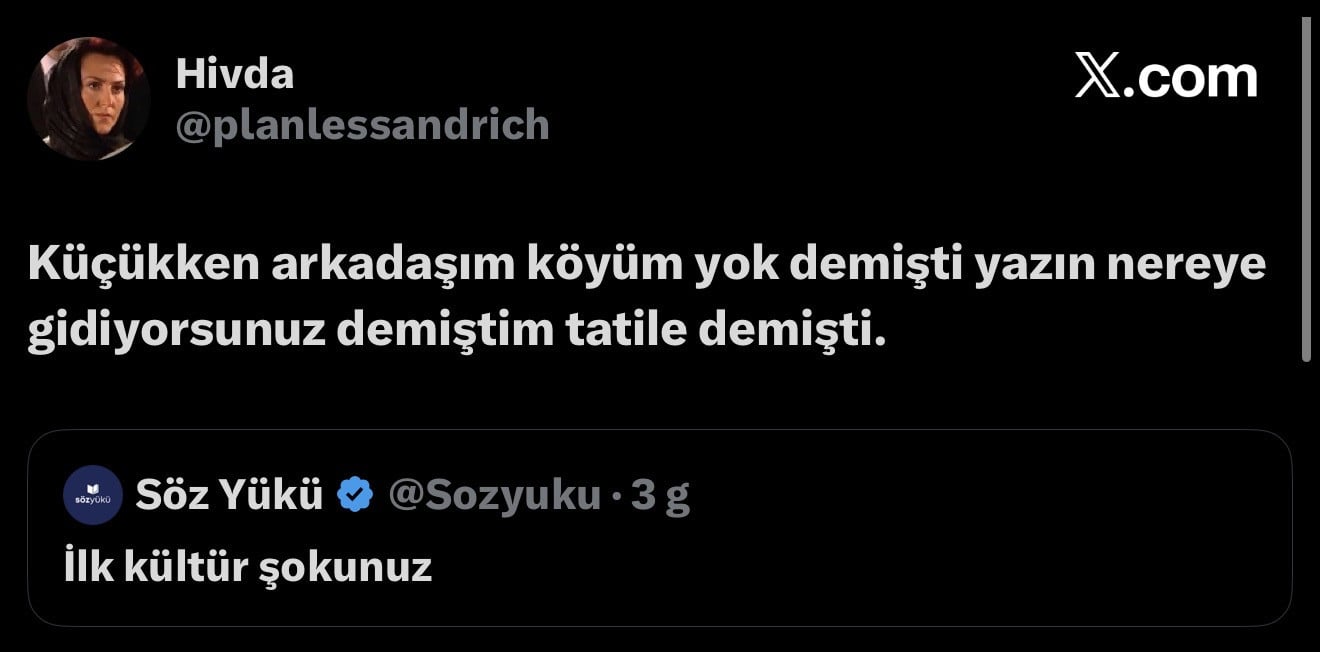1320x652 pixels.
Task: Click the X logo icon
Action: [x=1097, y=77]
